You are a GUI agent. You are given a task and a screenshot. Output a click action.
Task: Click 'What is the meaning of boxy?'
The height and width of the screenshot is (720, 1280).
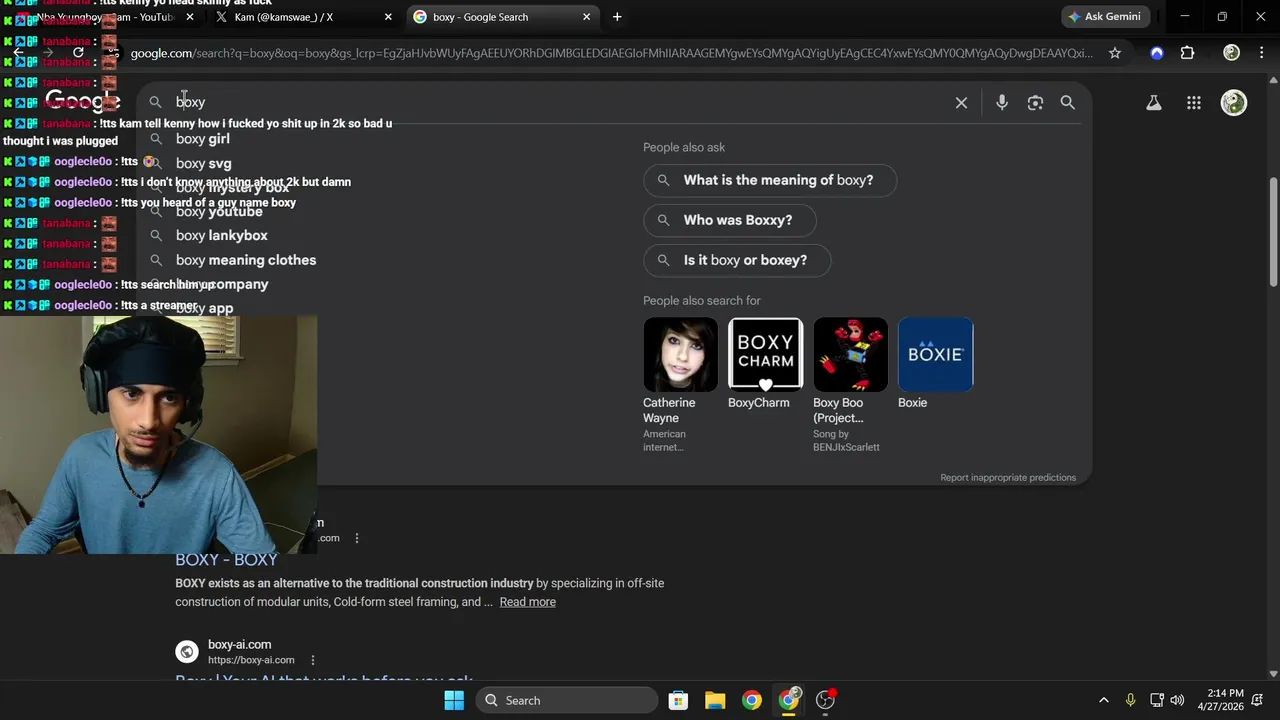click(x=770, y=180)
